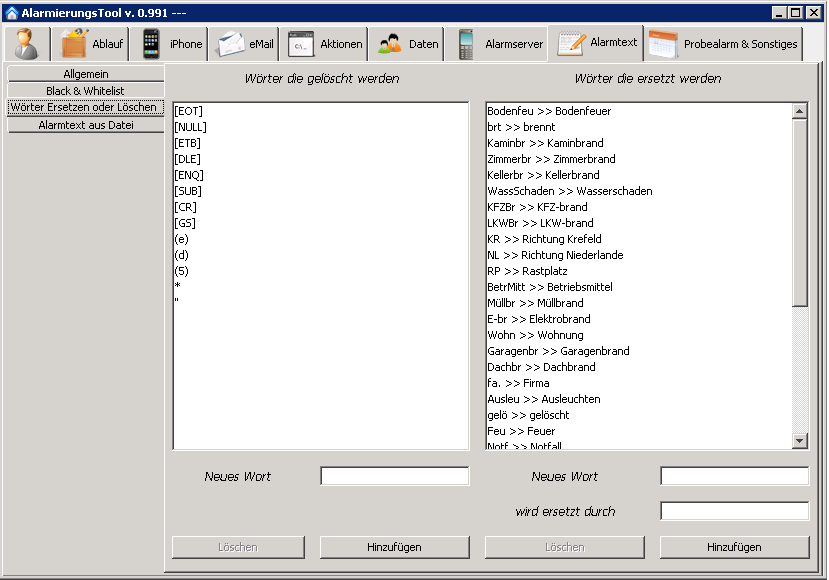This screenshot has width=829, height=580.
Task: Open the Allgemein section
Action: tap(85, 74)
